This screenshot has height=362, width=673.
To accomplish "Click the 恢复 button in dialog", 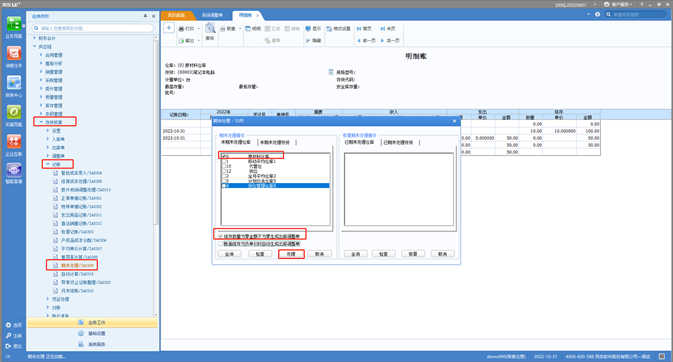I will click(x=413, y=254).
